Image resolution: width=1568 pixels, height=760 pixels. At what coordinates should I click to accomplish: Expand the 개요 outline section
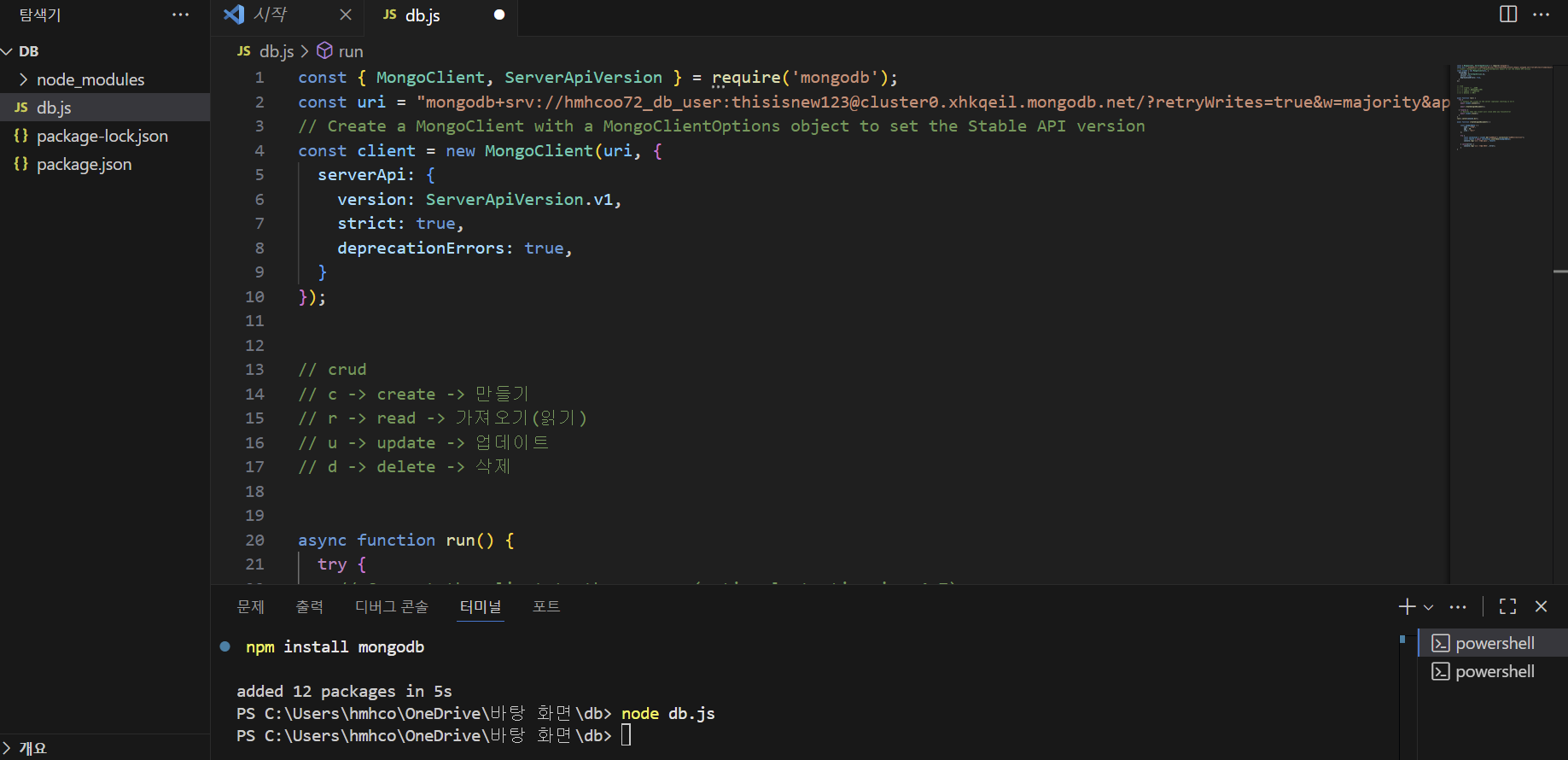tap(32, 748)
